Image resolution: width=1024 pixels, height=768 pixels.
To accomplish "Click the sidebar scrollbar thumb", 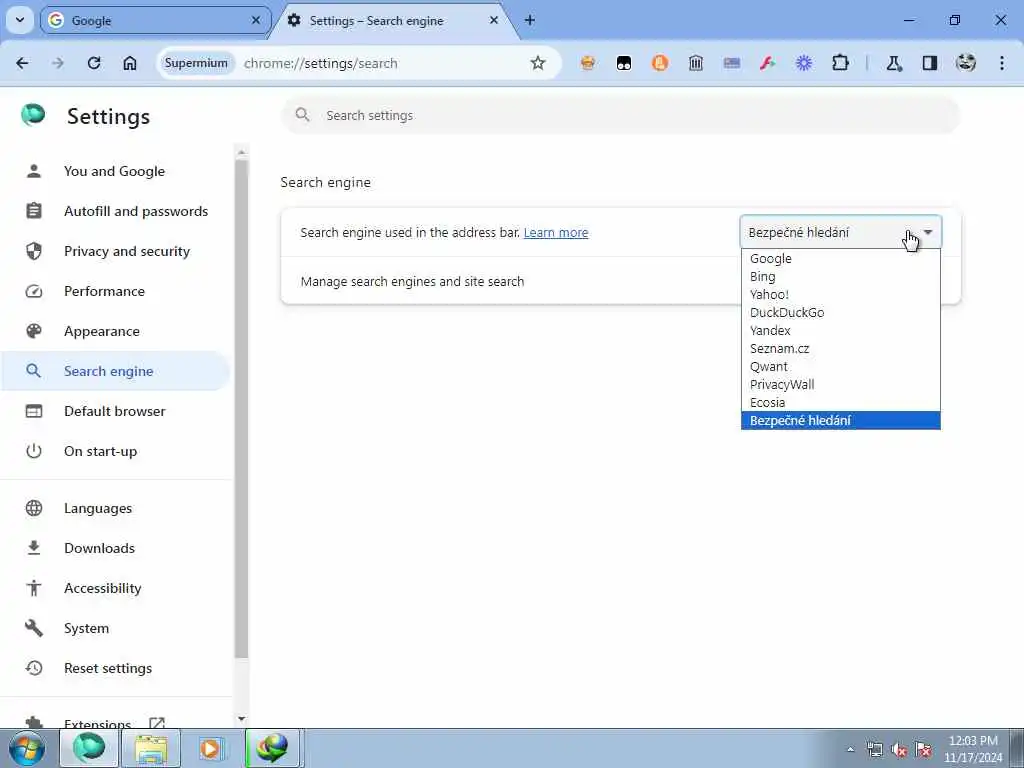I will [242, 409].
